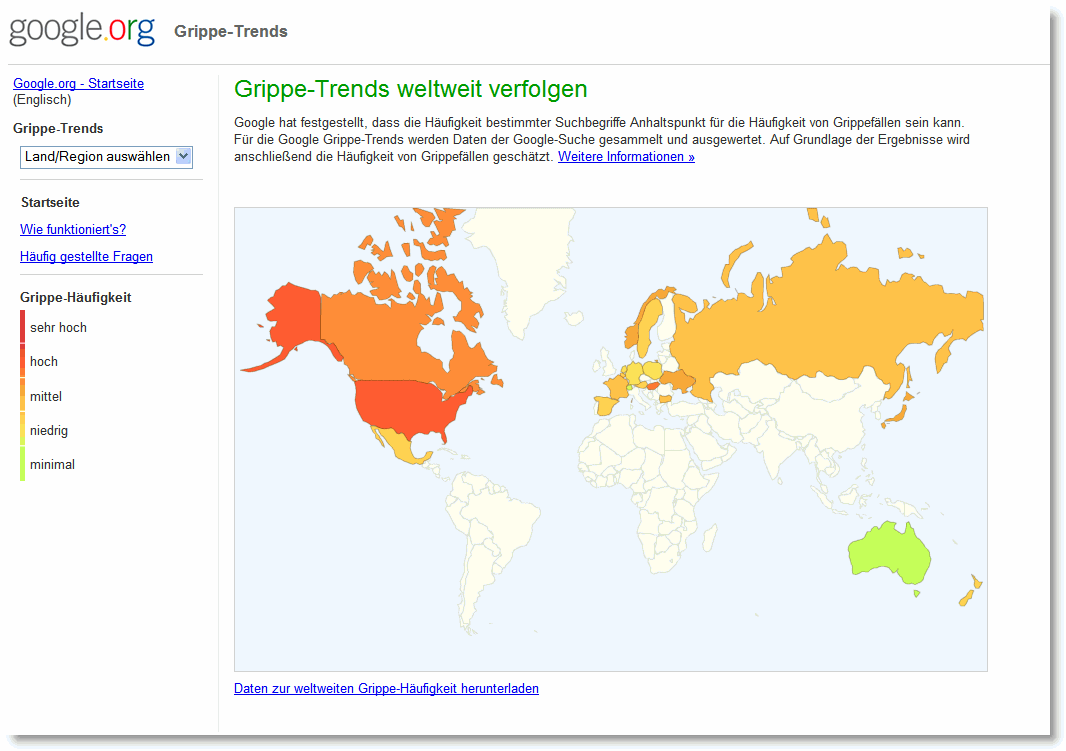This screenshot has height=751, width=1066.
Task: Download weltweite Grippe-Häufigkeit data
Action: [386, 688]
